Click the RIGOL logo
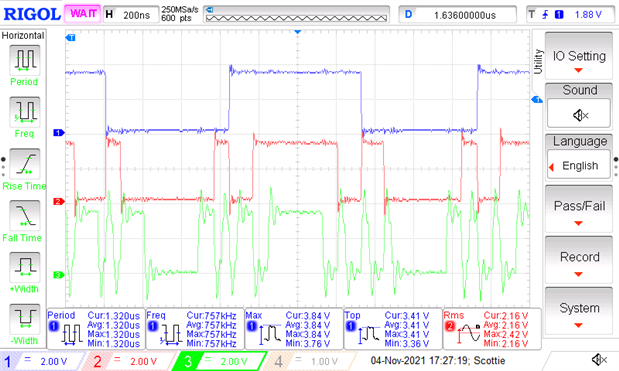This screenshot has height=371, width=619. 32,14
